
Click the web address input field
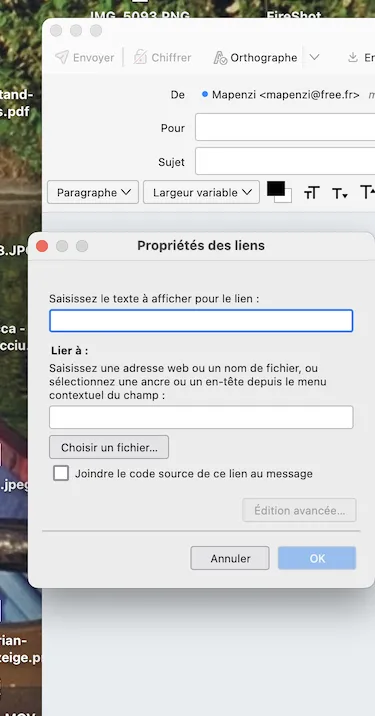coord(201,417)
